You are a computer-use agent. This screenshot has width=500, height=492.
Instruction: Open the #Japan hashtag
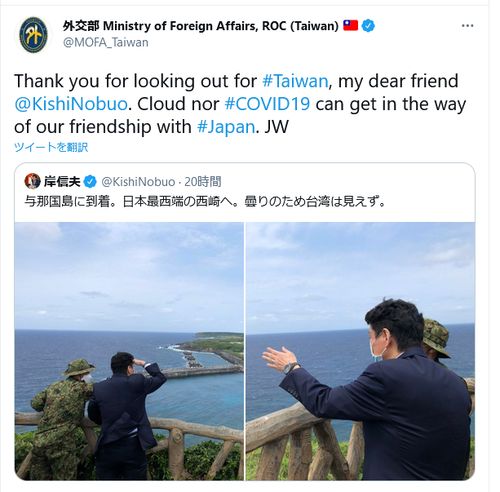[226, 127]
